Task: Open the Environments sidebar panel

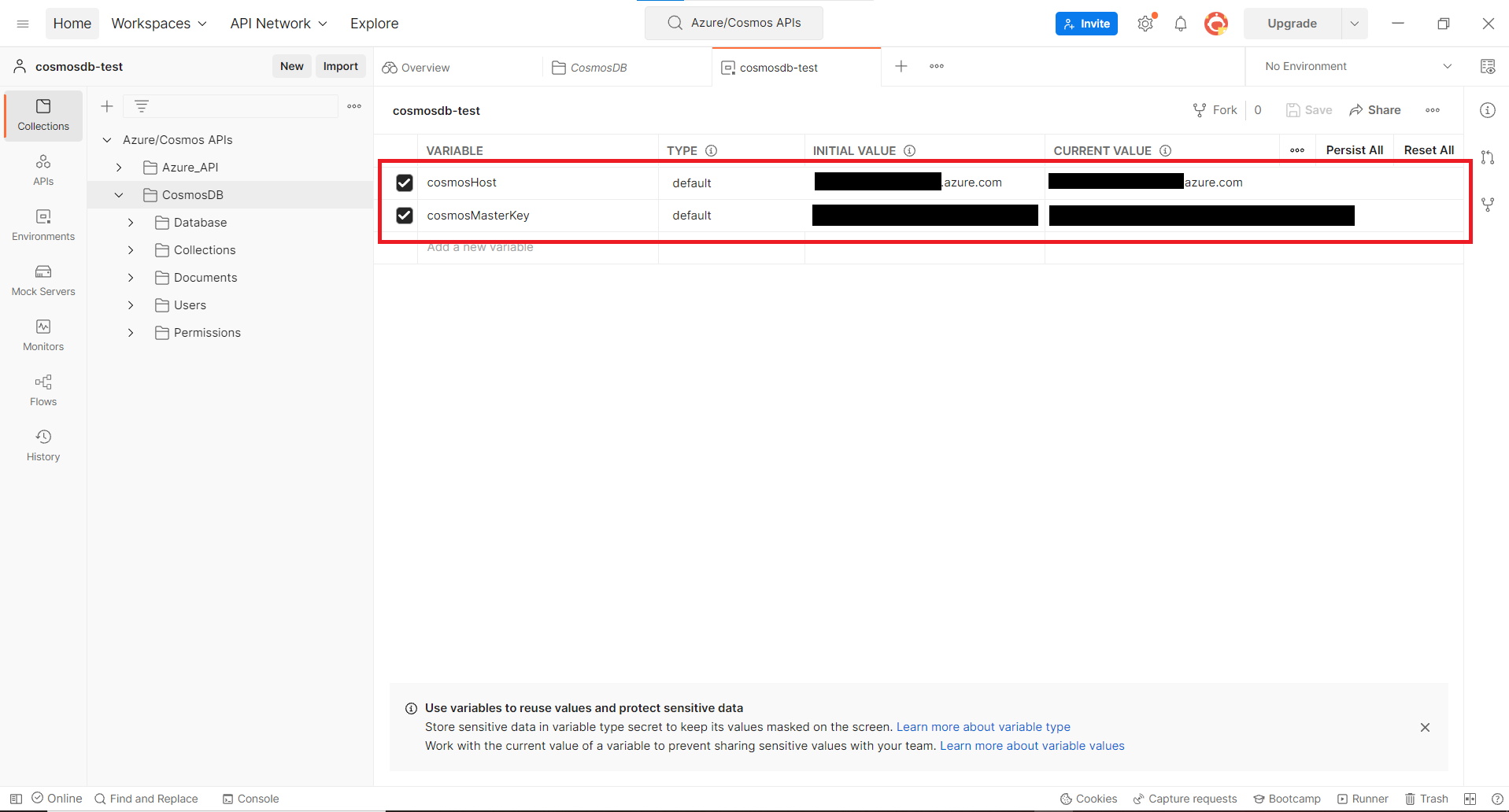Action: 43,226
